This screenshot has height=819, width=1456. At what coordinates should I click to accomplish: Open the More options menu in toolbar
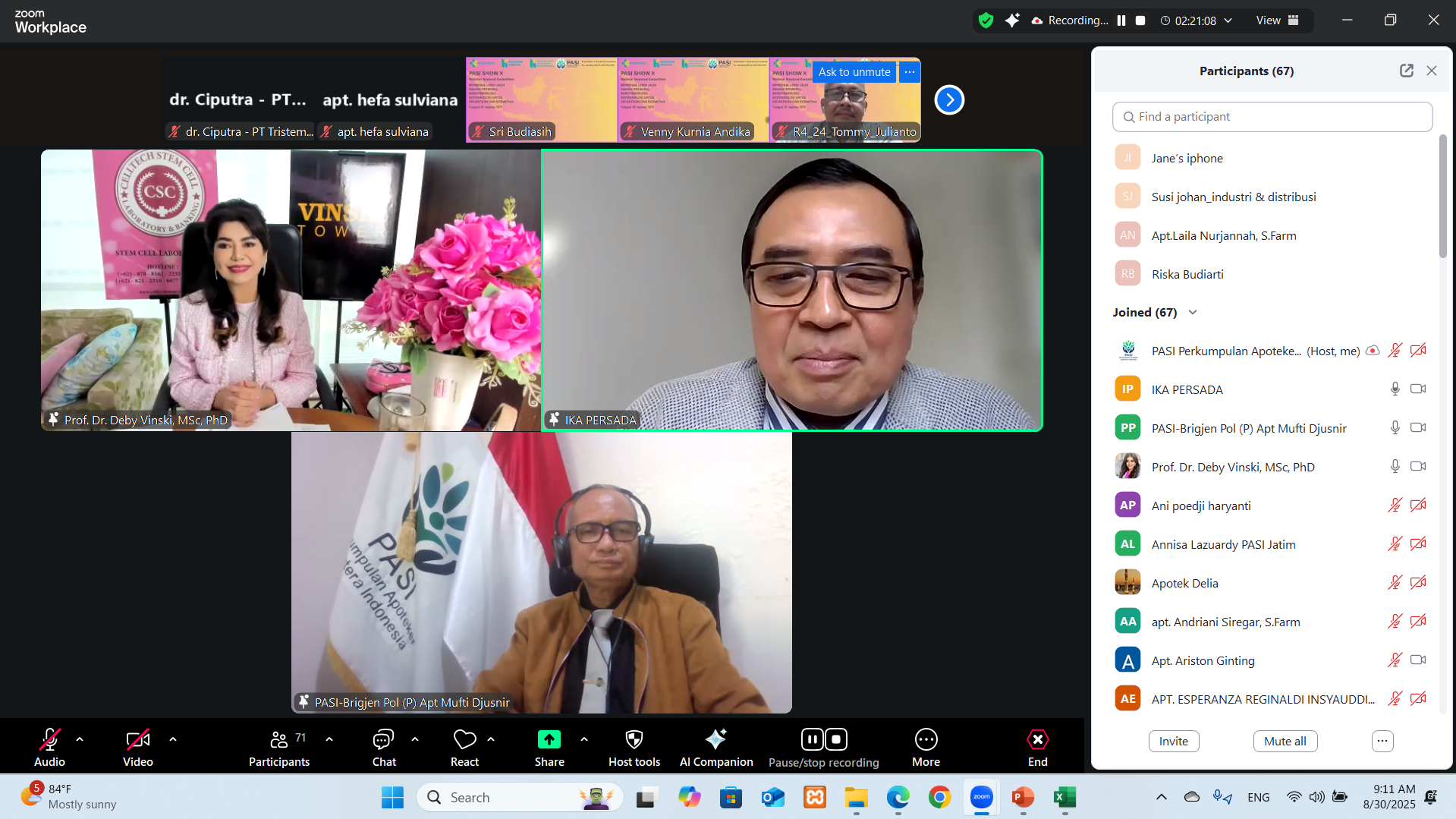click(926, 740)
